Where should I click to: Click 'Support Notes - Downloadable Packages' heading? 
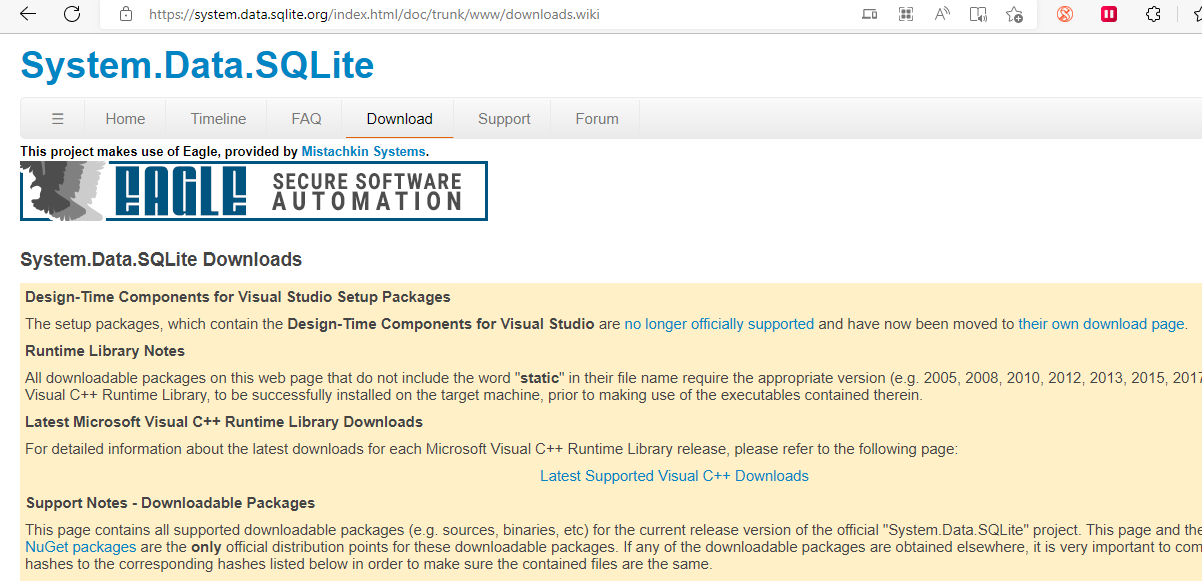coord(170,503)
